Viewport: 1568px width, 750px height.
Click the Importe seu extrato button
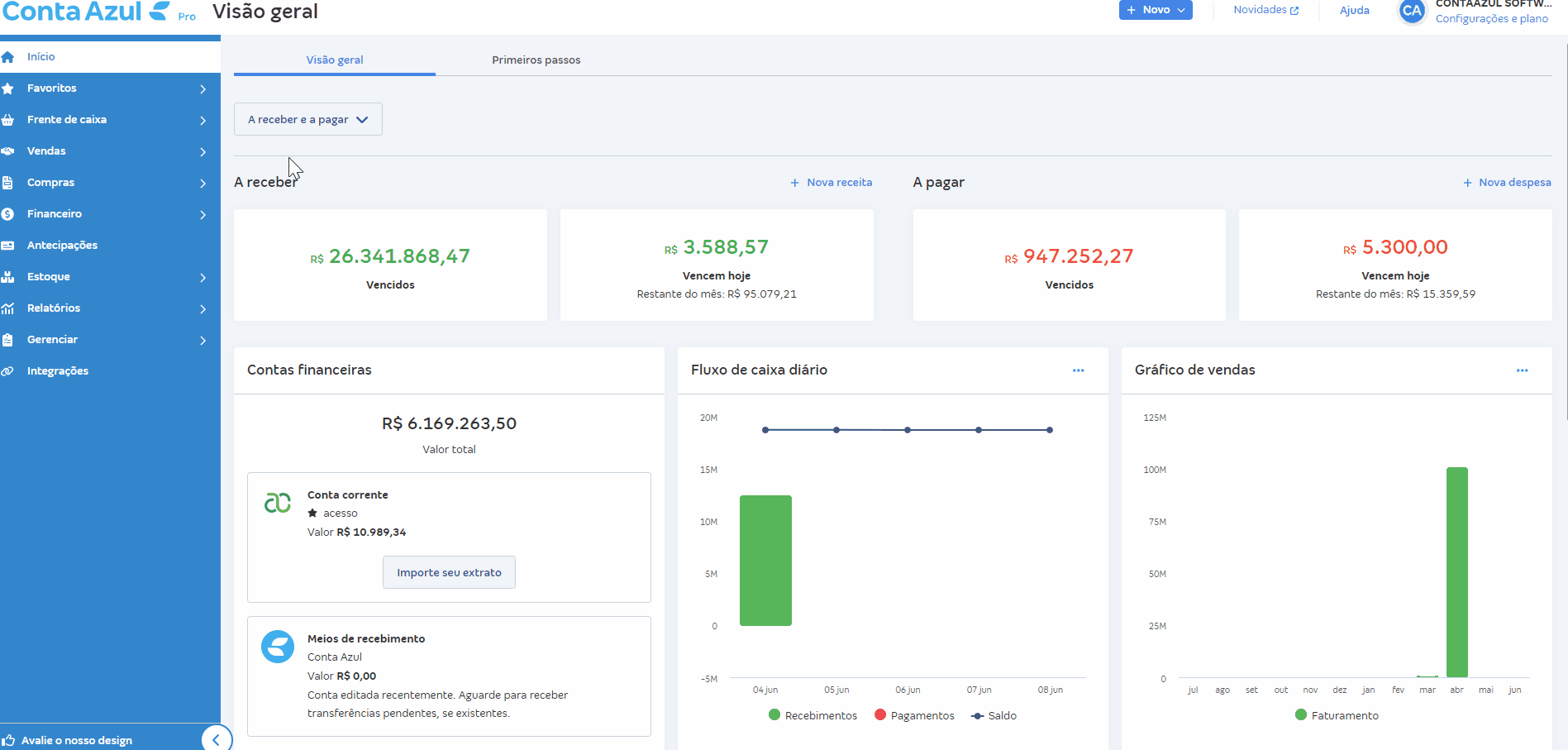pyautogui.click(x=449, y=572)
